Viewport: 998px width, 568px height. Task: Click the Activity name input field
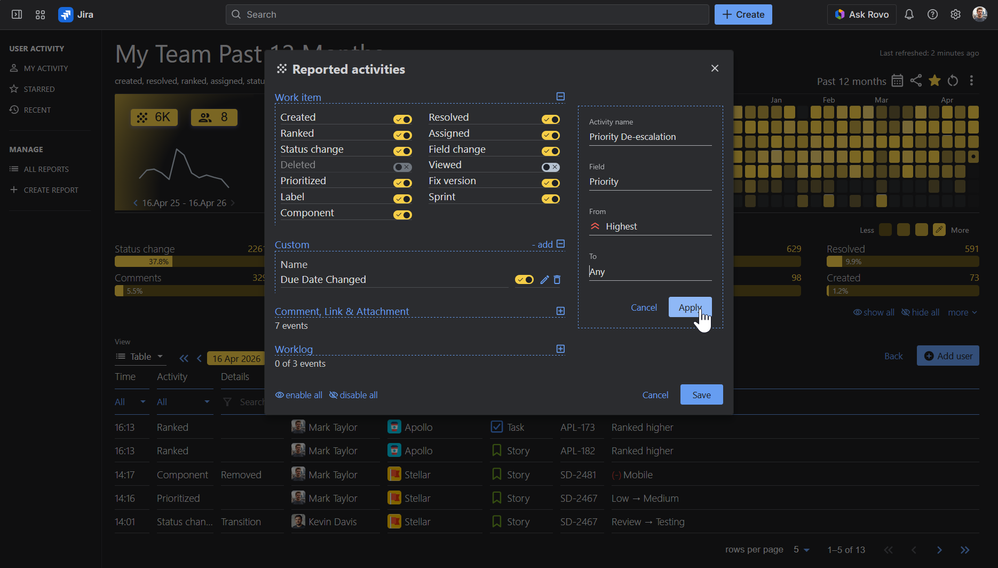coord(650,137)
